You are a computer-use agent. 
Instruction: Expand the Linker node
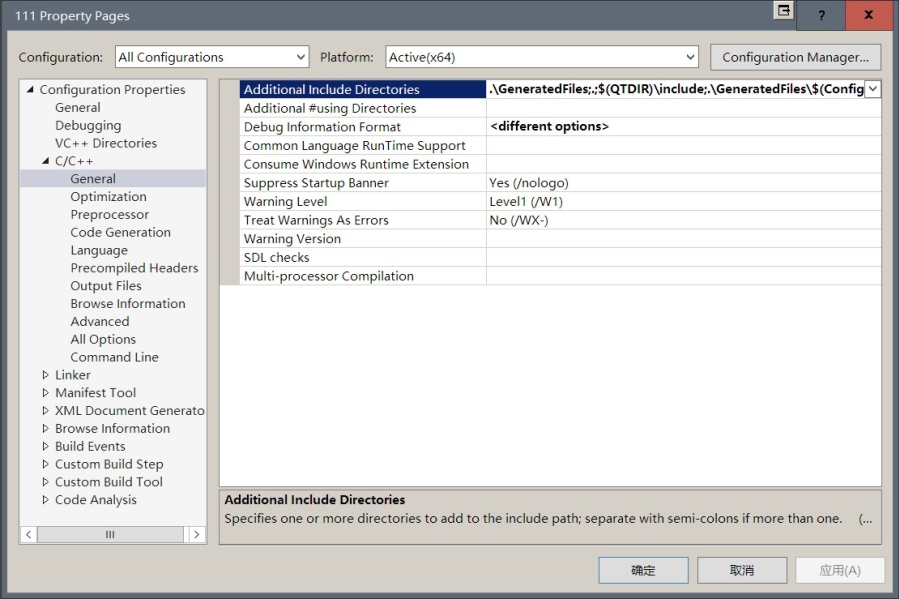[x=45, y=375]
